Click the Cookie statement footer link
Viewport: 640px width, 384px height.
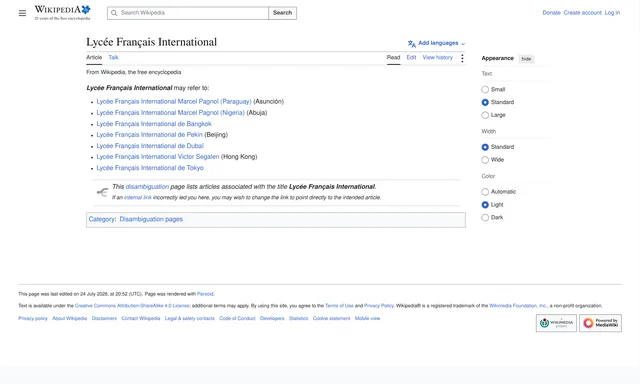[331, 318]
